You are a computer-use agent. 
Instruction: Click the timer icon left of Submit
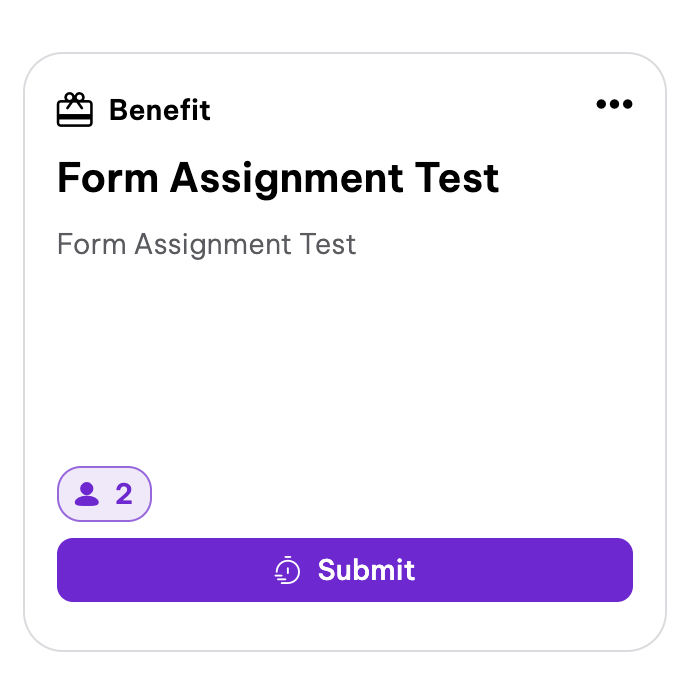pos(288,570)
